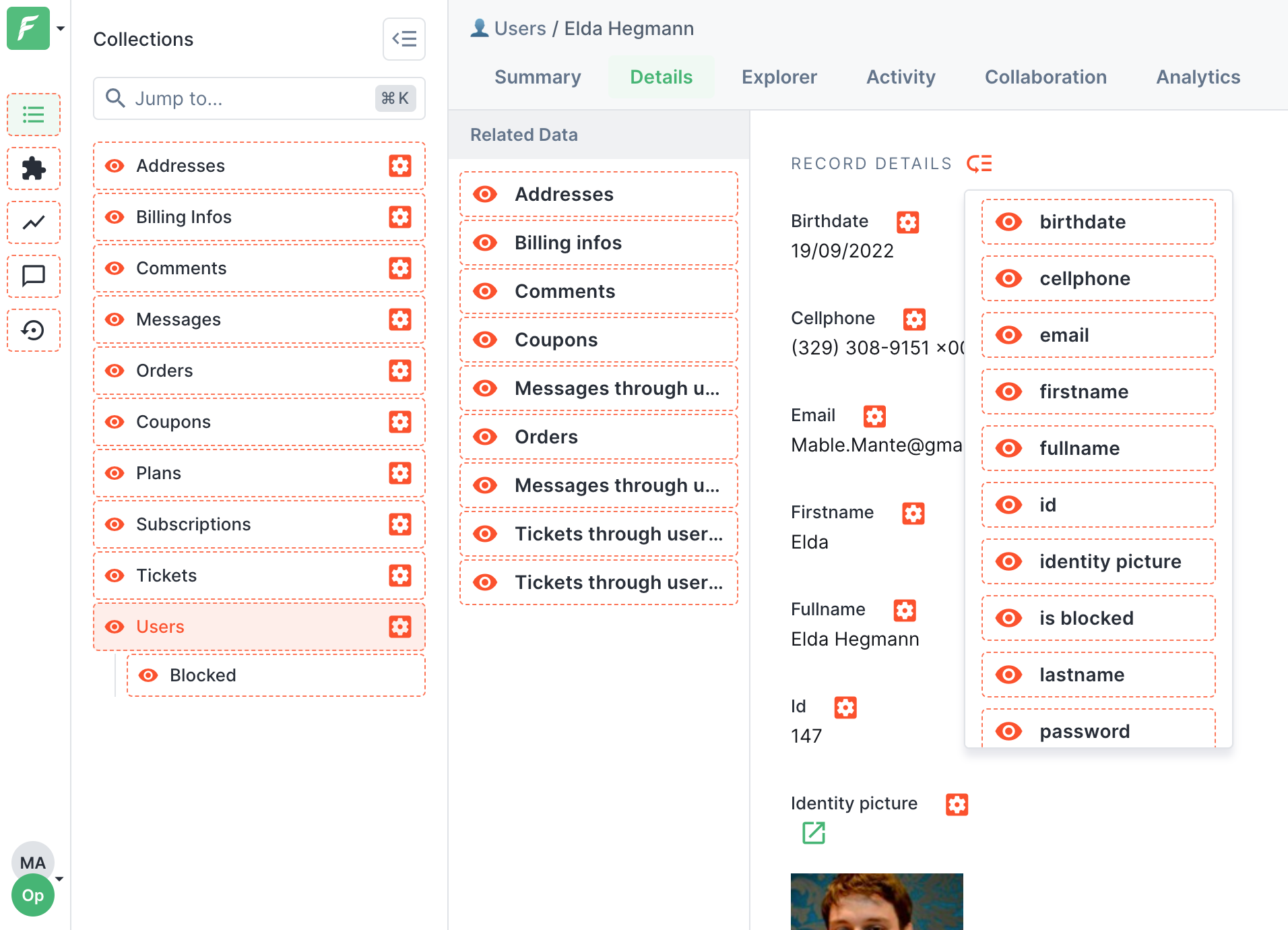This screenshot has width=1288, height=930.
Task: Click the edit icon under Identity picture
Action: coord(813,833)
